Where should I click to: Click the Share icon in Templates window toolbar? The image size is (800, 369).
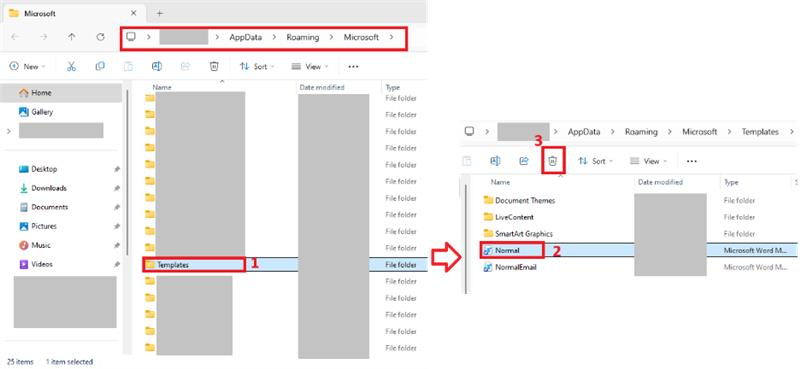(x=523, y=161)
